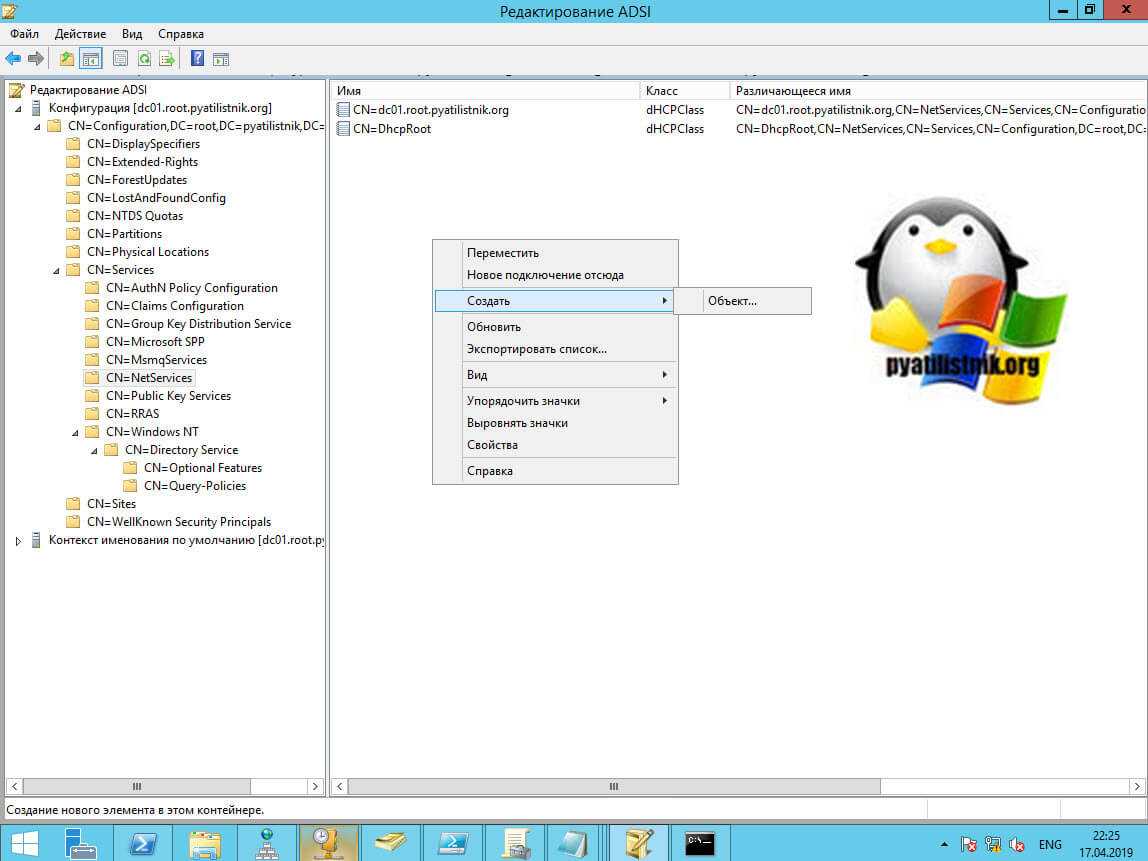This screenshot has width=1148, height=861.
Task: Open the Command Prompt taskbar icon
Action: 700,843
